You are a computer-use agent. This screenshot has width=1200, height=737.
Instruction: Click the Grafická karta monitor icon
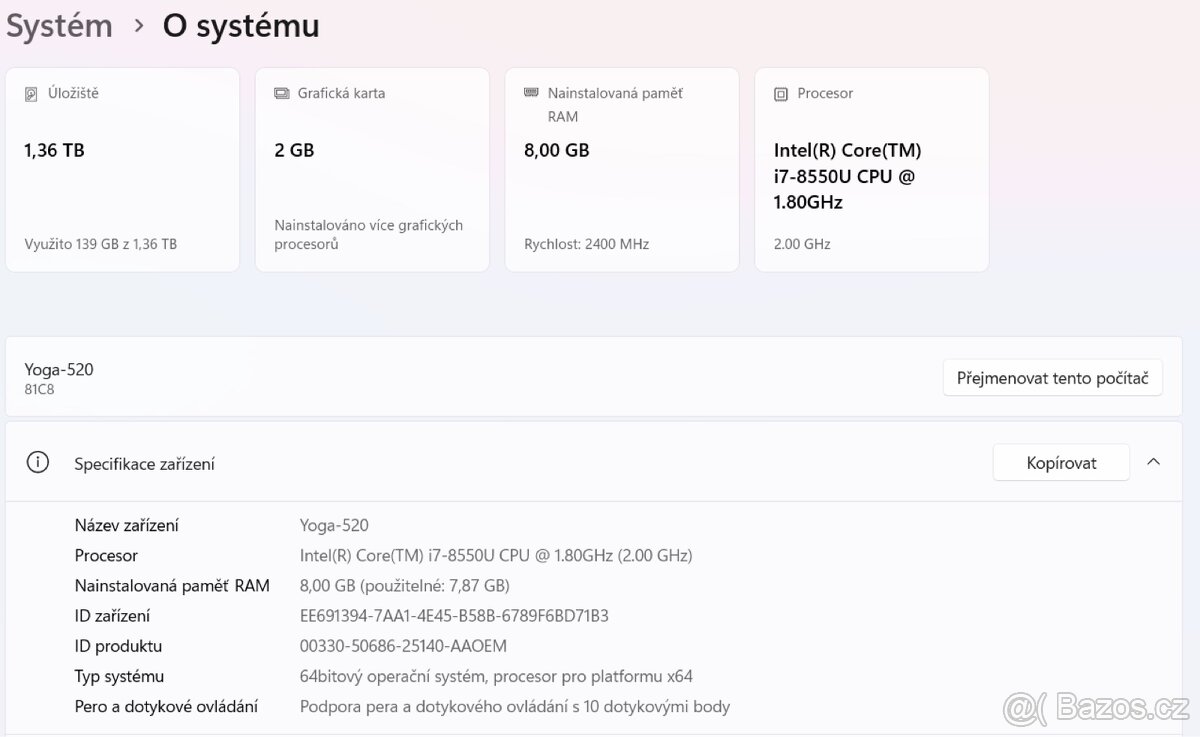[x=281, y=93]
